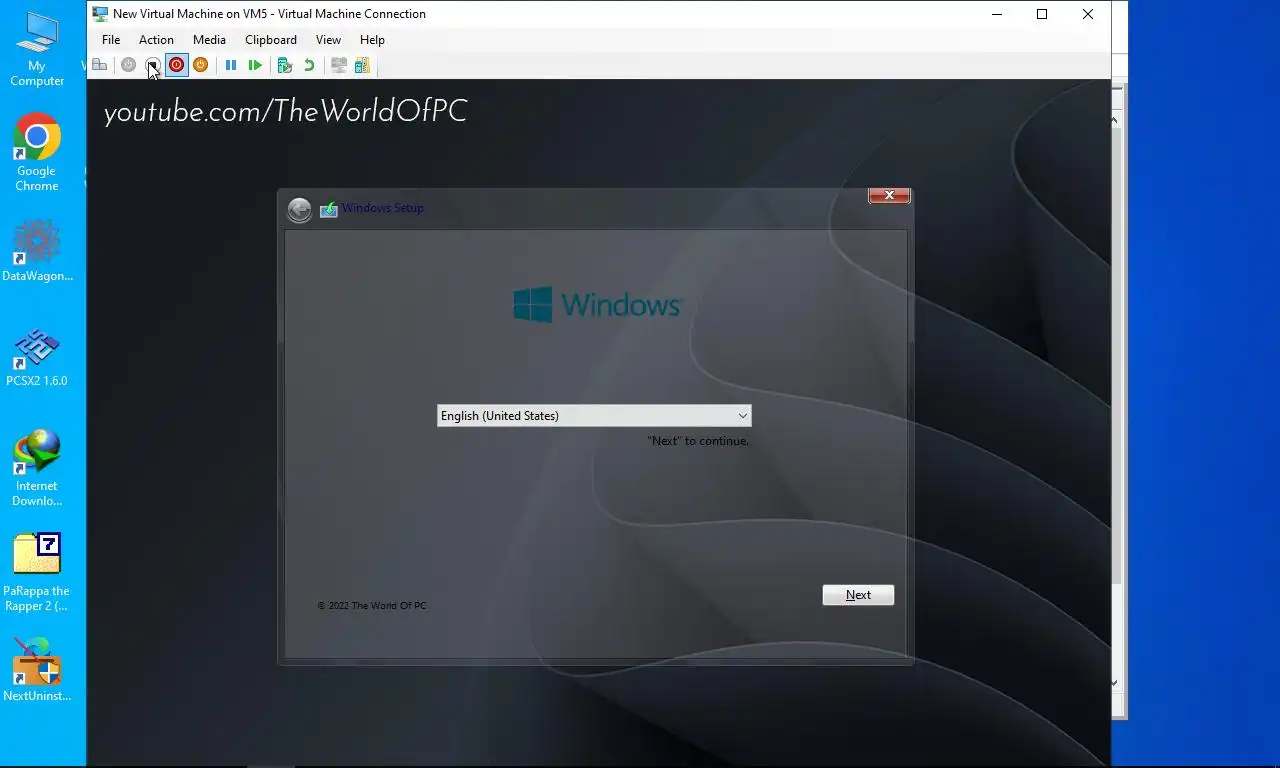This screenshot has width=1280, height=768.
Task: Click the last VM toolbar icon
Action: (362, 65)
